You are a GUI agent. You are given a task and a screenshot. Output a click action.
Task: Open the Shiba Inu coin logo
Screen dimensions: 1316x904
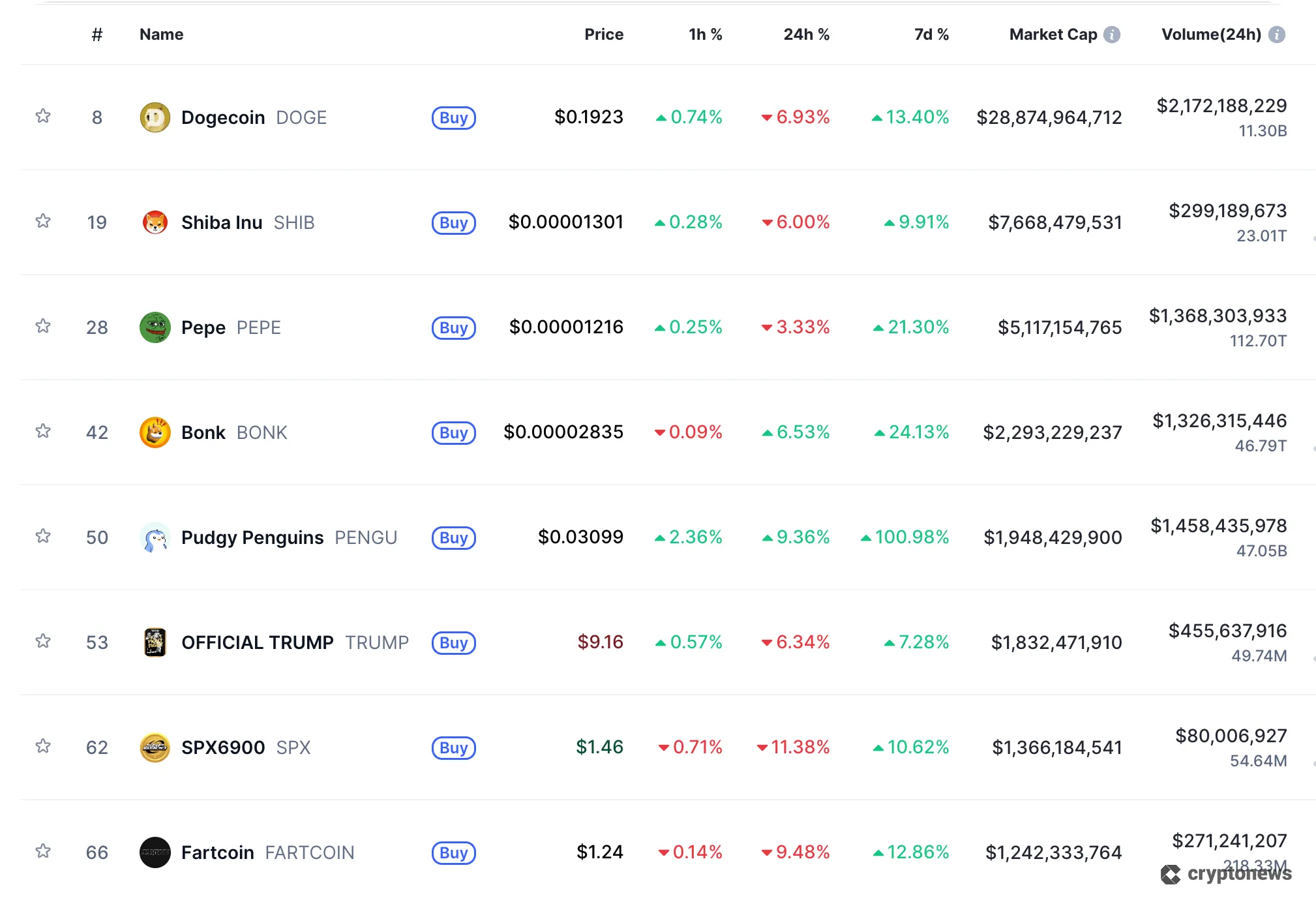pyautogui.click(x=155, y=222)
